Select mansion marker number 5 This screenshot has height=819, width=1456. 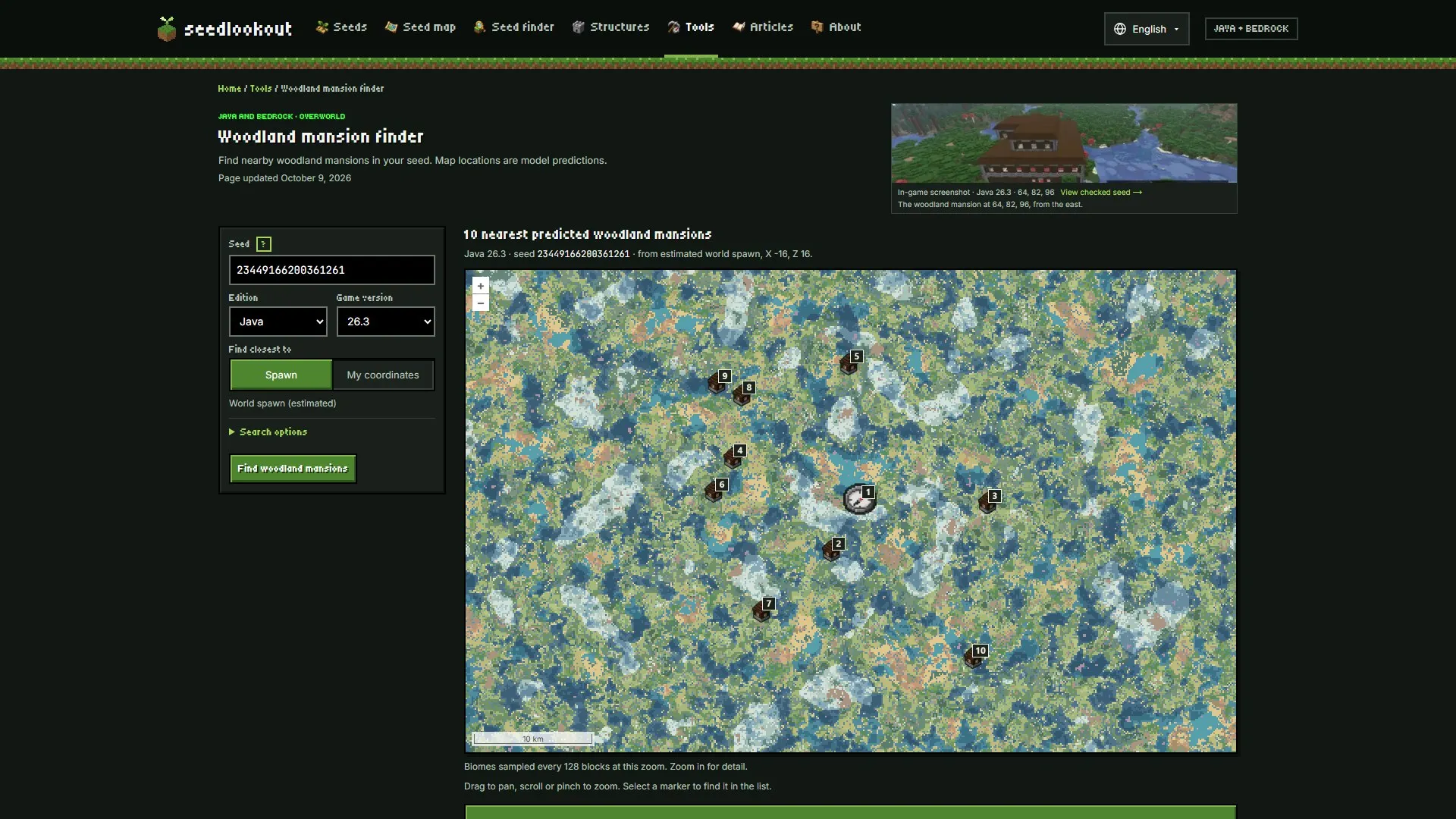click(x=850, y=362)
